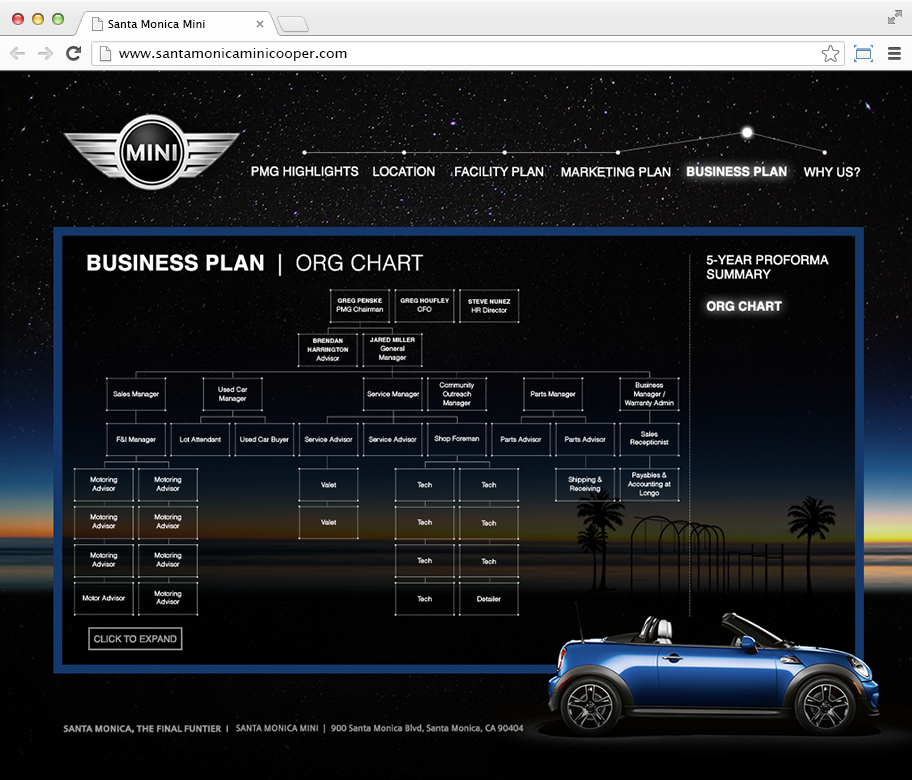Select the Brendan Harrington Advisor box
This screenshot has height=780, width=912.
point(327,350)
